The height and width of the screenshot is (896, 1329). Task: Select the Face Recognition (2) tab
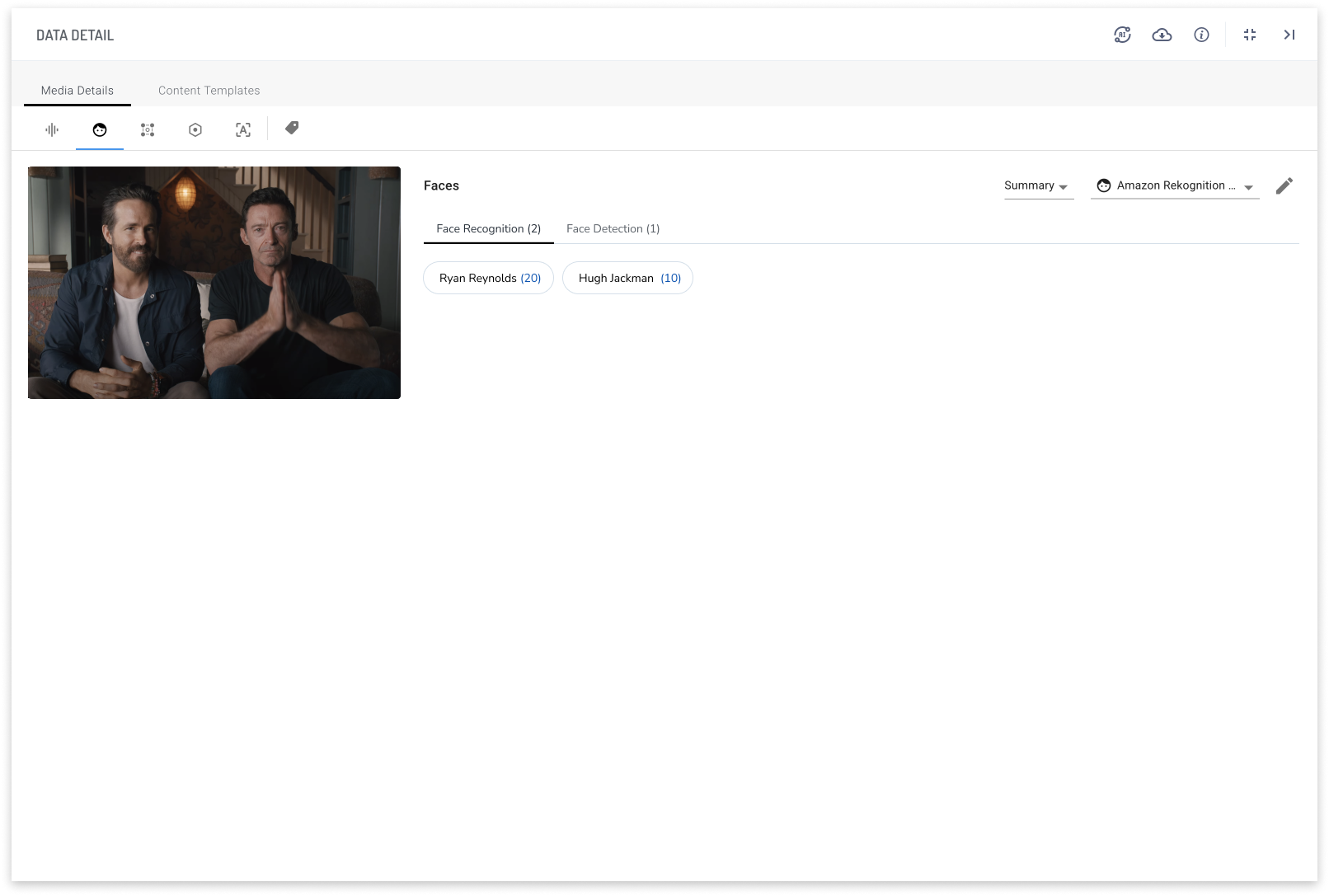pyautogui.click(x=488, y=229)
